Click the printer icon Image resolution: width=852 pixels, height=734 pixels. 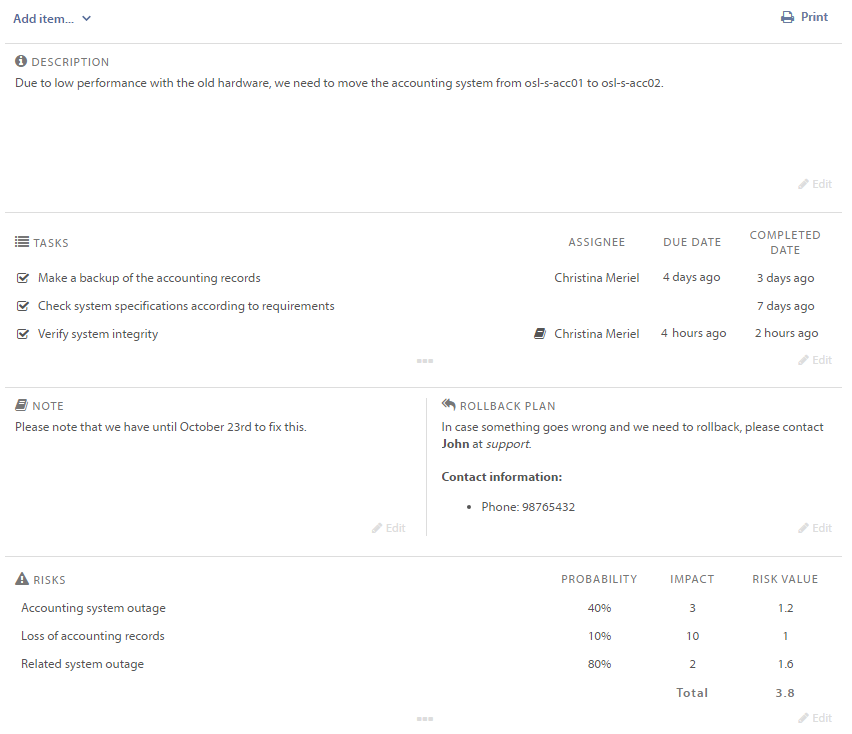[x=788, y=17]
